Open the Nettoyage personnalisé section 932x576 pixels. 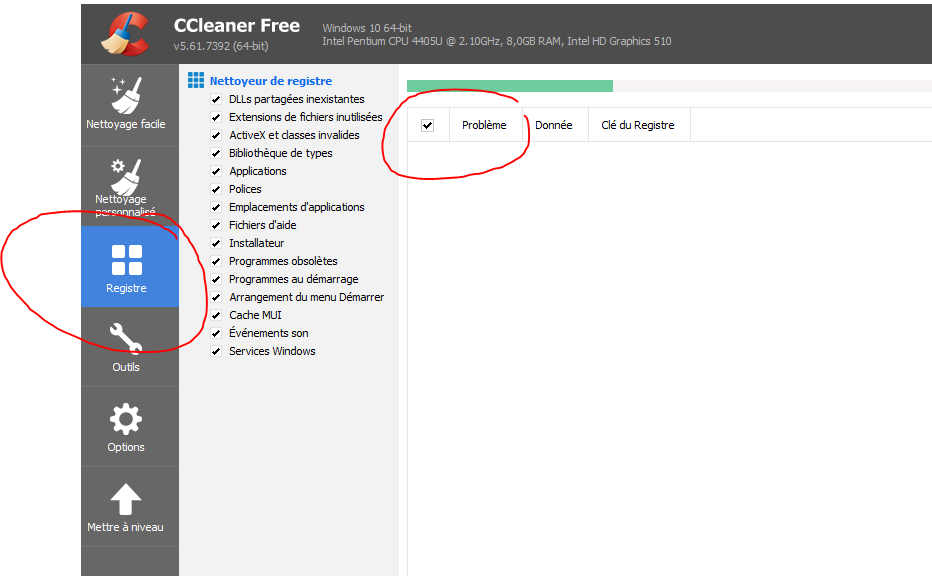tap(130, 187)
